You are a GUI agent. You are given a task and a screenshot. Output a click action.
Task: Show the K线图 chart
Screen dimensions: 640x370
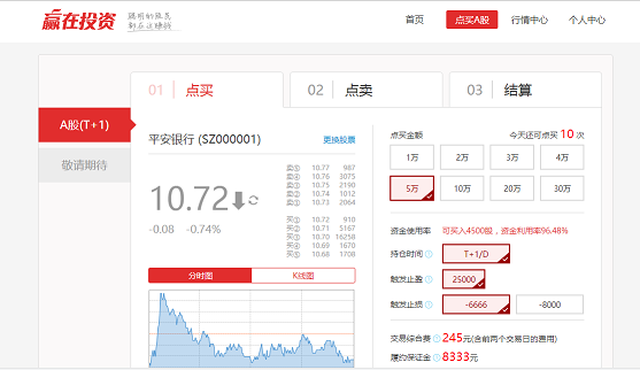click(303, 275)
